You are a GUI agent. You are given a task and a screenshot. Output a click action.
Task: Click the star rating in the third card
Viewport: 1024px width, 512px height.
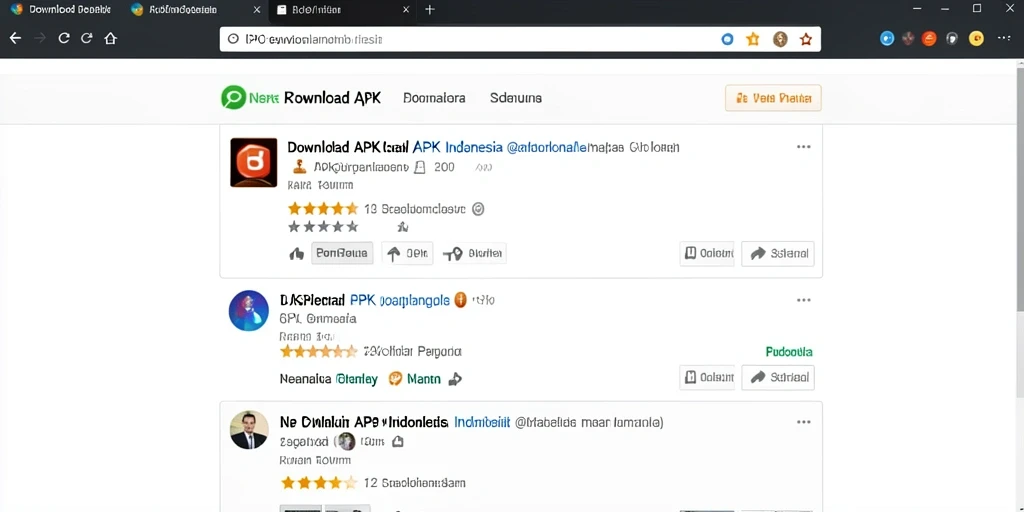point(319,483)
